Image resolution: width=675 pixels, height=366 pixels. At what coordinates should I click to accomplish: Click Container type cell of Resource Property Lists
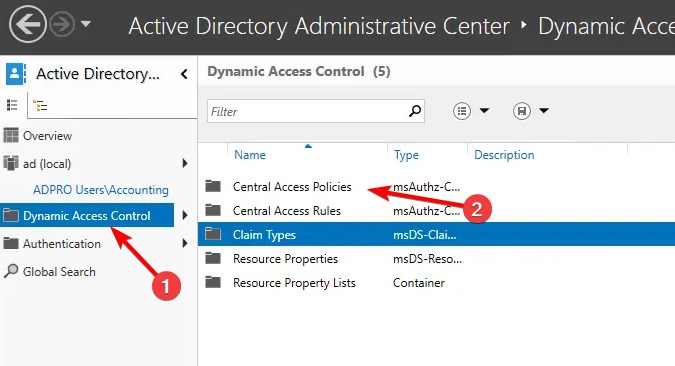[419, 283]
